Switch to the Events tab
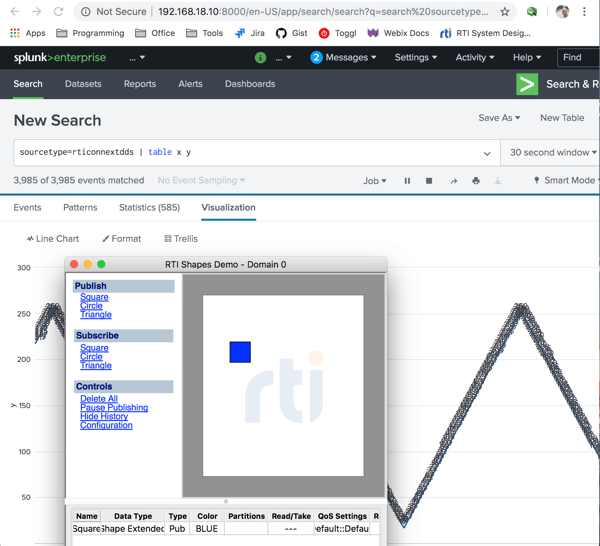Image resolution: width=600 pixels, height=546 pixels. tap(27, 207)
